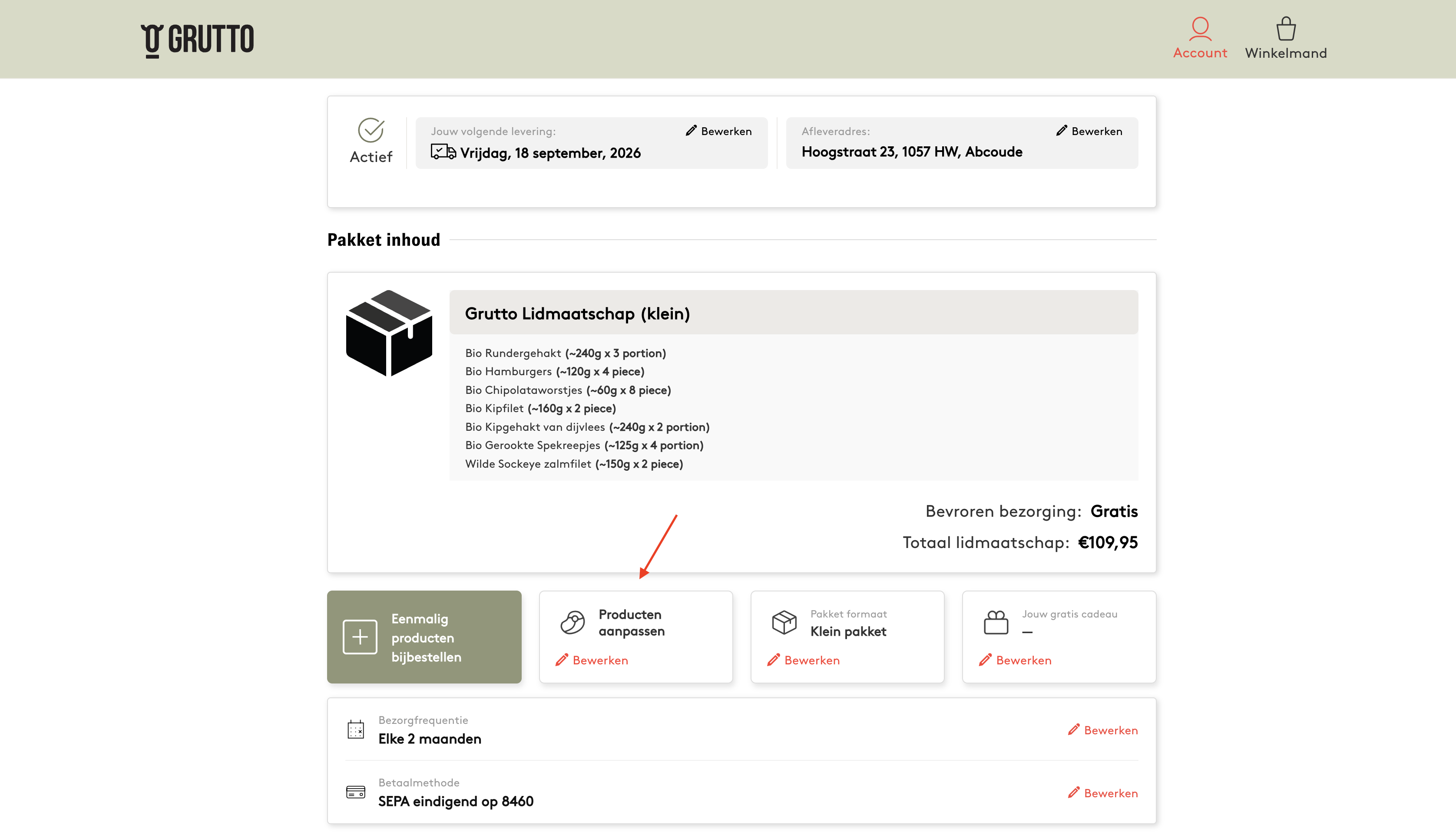Click the pencil icon beside next delivery Bewerken

click(x=691, y=131)
